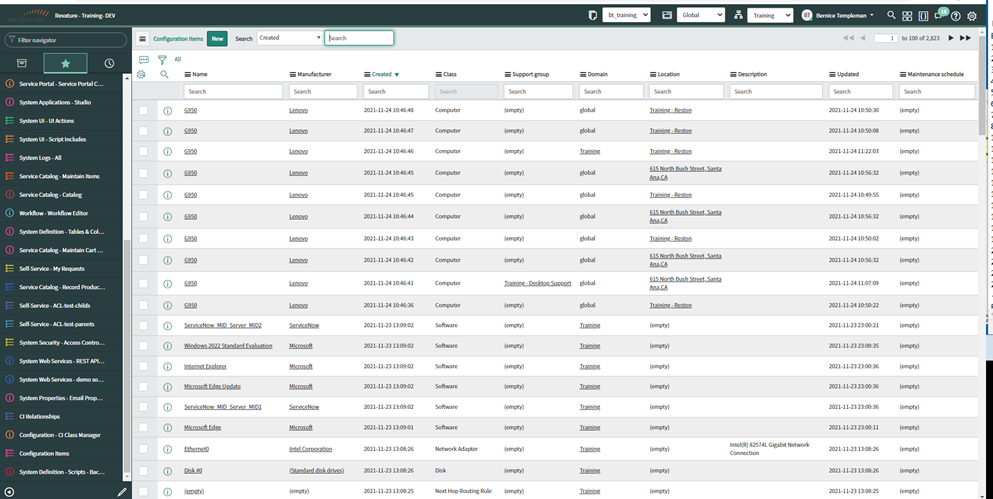Open the All applications navigator tab
This screenshot has height=499, width=993.
(x=22, y=63)
